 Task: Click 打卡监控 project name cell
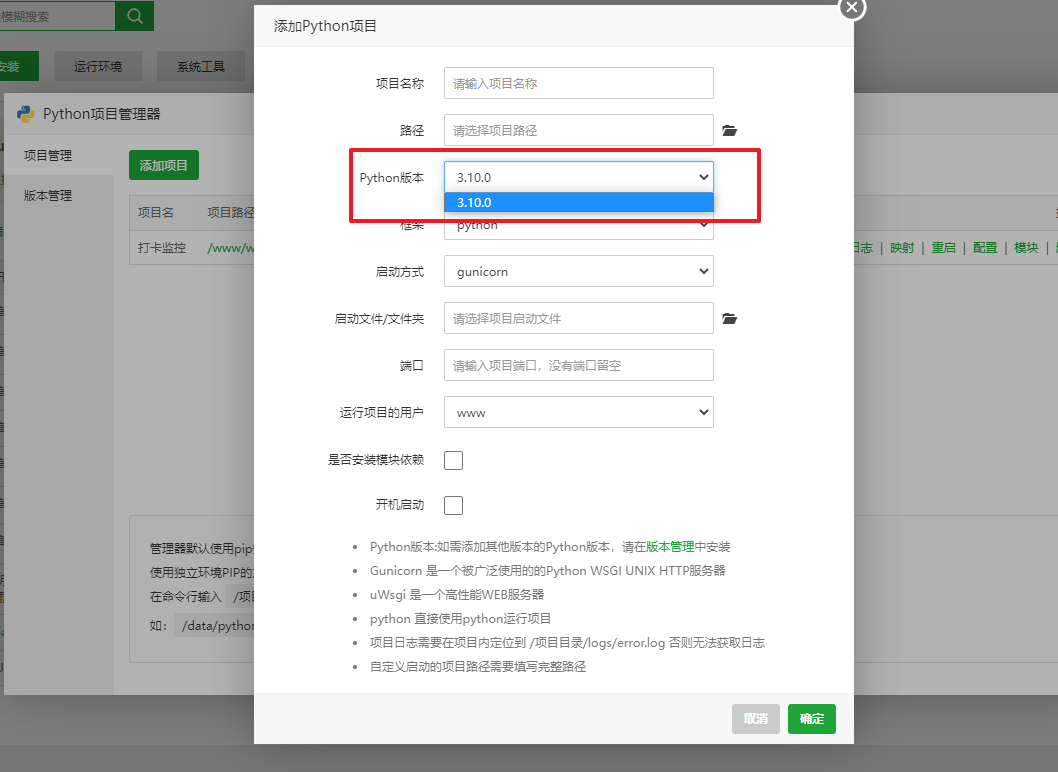(162, 248)
